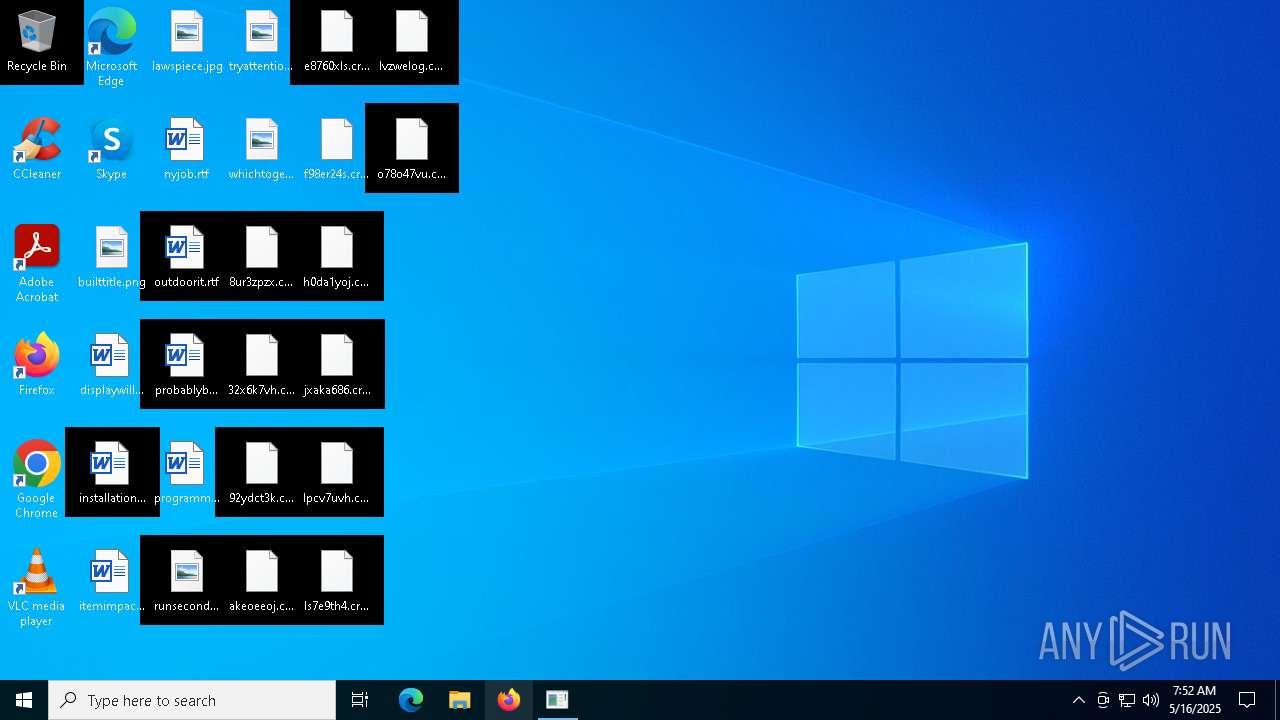Select the e8760xls.cr... file

pos(337,42)
